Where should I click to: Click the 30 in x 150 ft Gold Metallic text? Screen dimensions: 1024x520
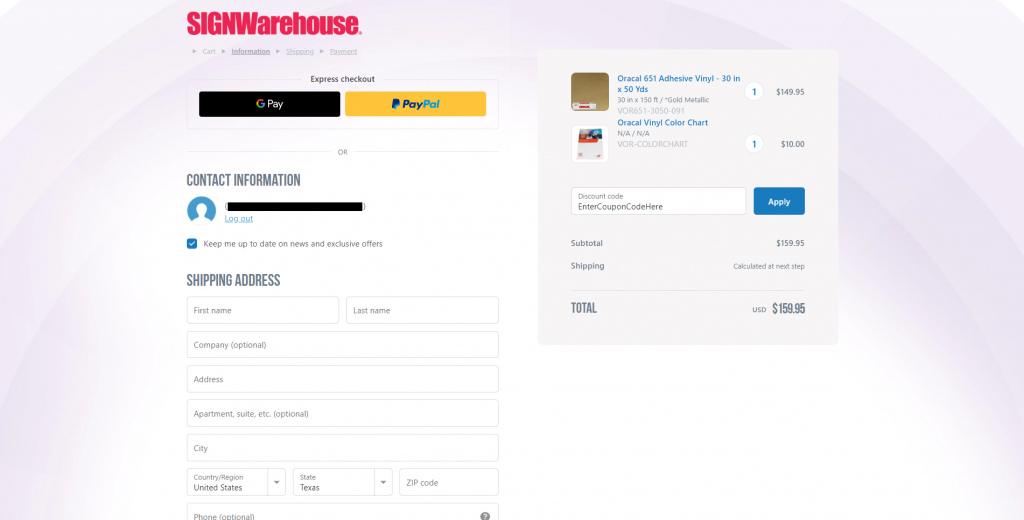[x=663, y=100]
